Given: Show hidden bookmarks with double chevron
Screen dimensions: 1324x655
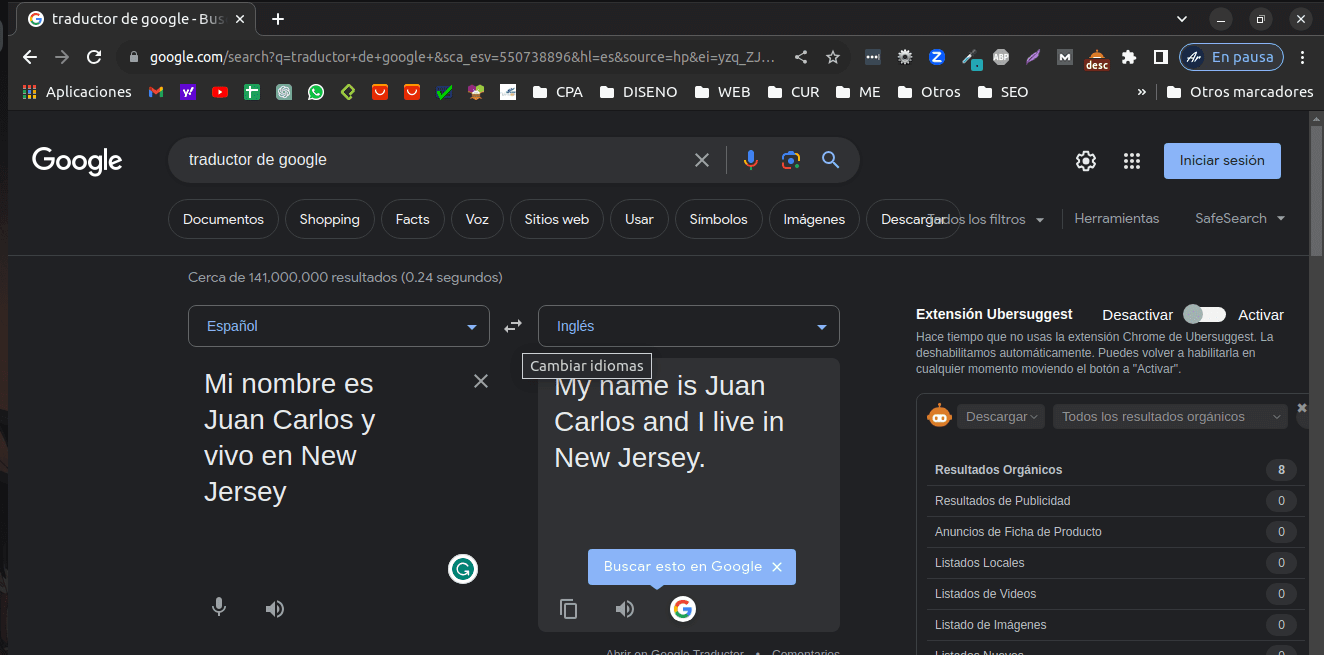Looking at the screenshot, I should 1142,92.
